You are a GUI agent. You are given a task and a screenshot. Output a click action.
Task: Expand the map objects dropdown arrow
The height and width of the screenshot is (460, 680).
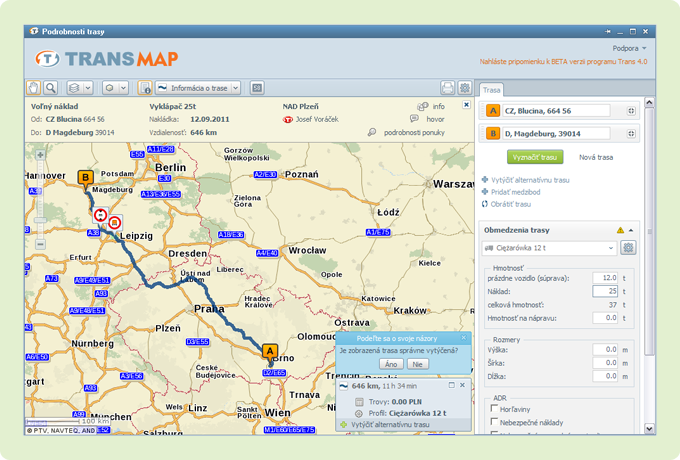124,88
